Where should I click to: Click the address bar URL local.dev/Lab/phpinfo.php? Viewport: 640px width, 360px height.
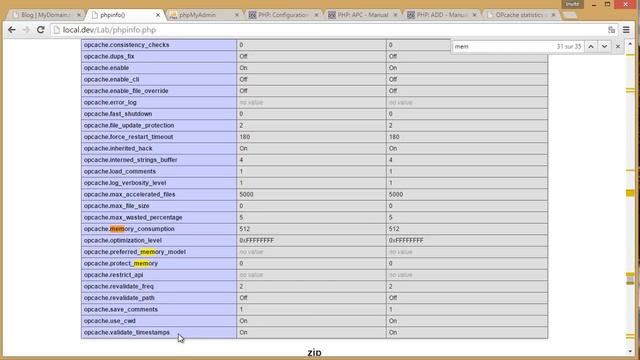(109, 30)
